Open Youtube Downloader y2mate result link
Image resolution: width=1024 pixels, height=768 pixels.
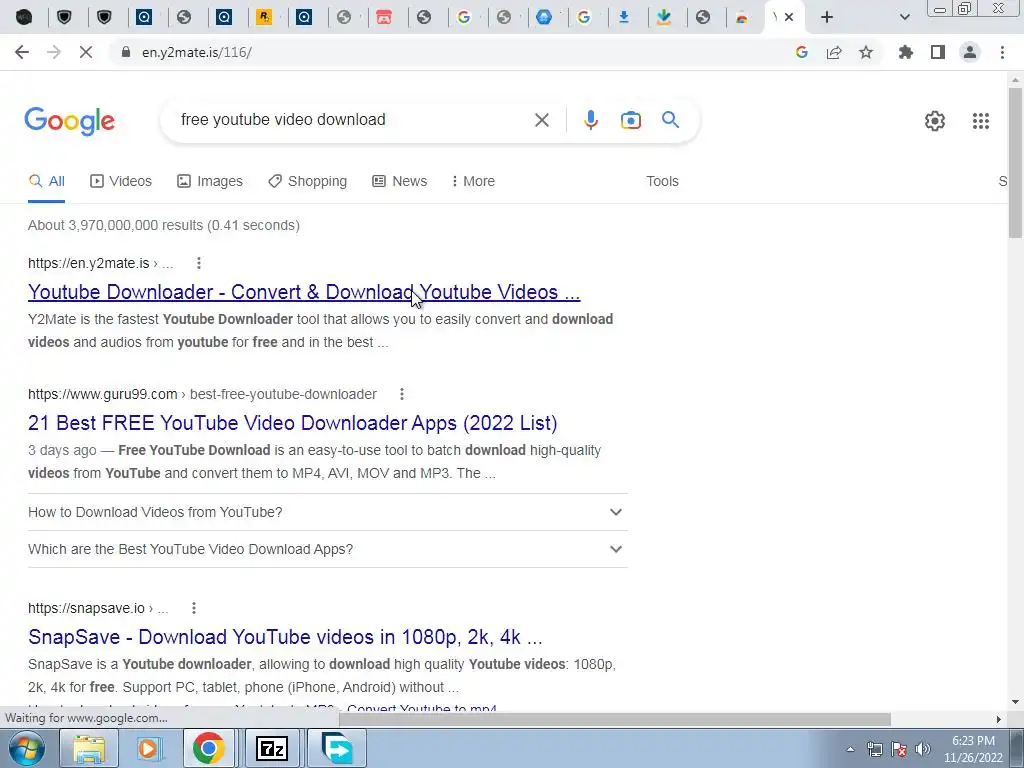click(304, 292)
